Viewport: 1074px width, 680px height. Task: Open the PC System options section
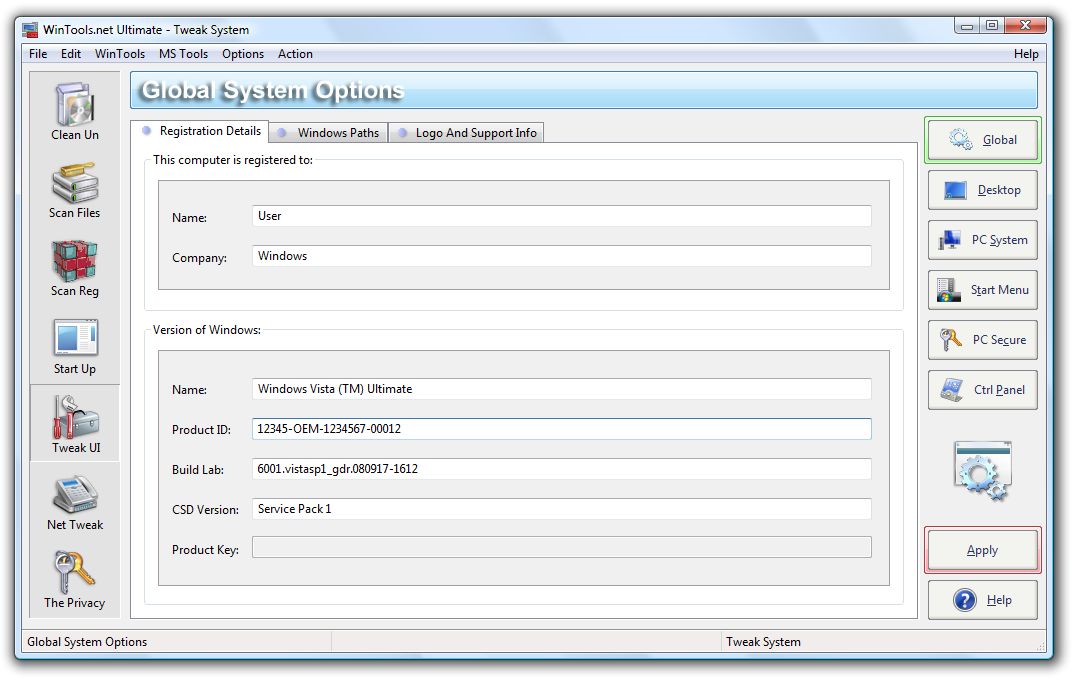pos(983,240)
